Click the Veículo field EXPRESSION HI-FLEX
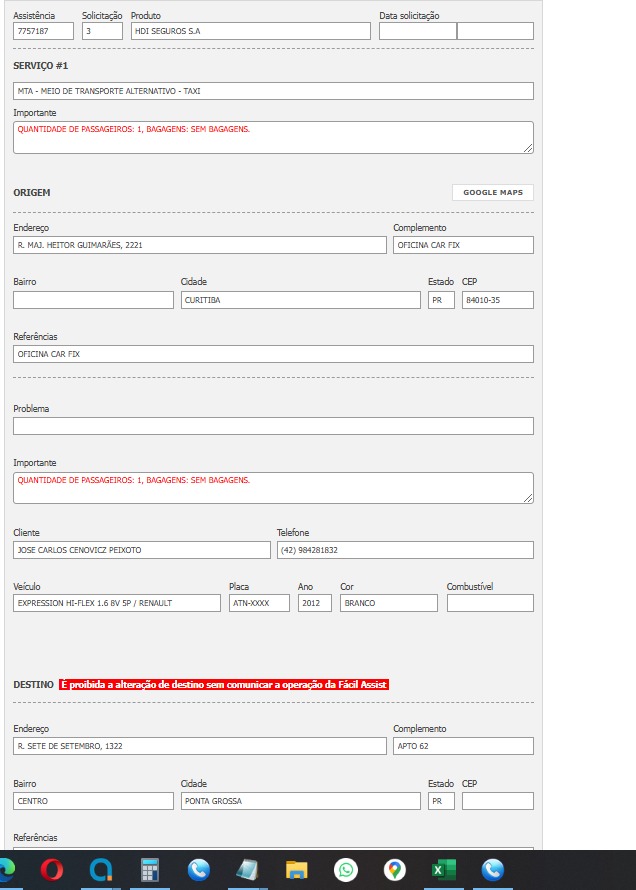The width and height of the screenshot is (636, 890). 116,603
